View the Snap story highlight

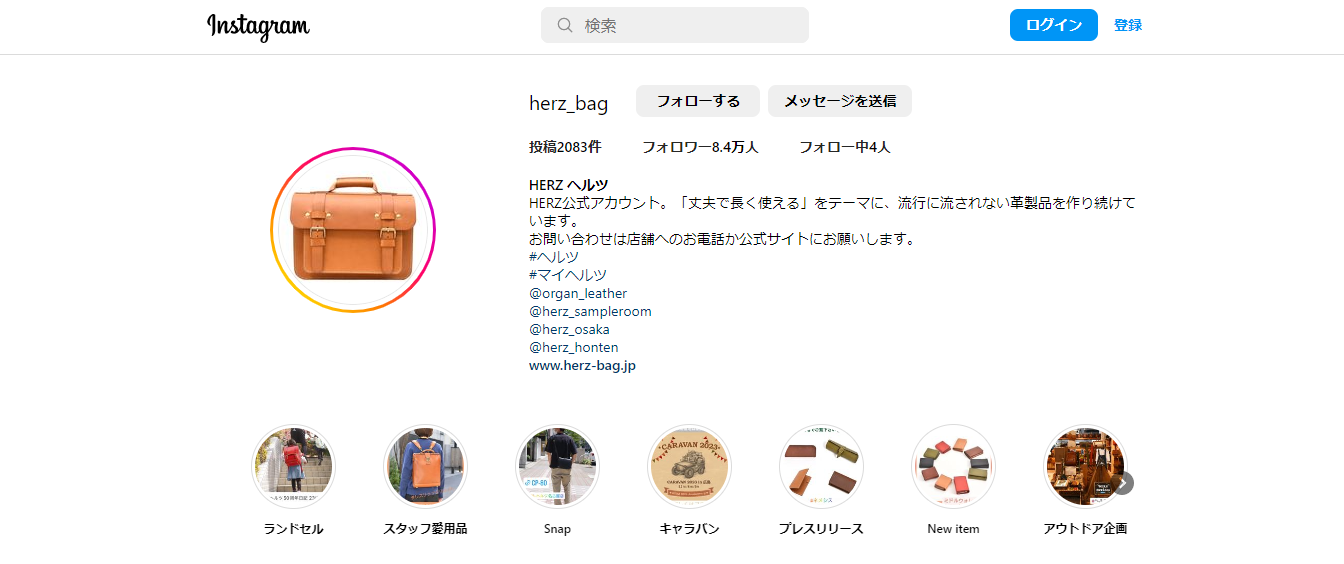(x=557, y=467)
